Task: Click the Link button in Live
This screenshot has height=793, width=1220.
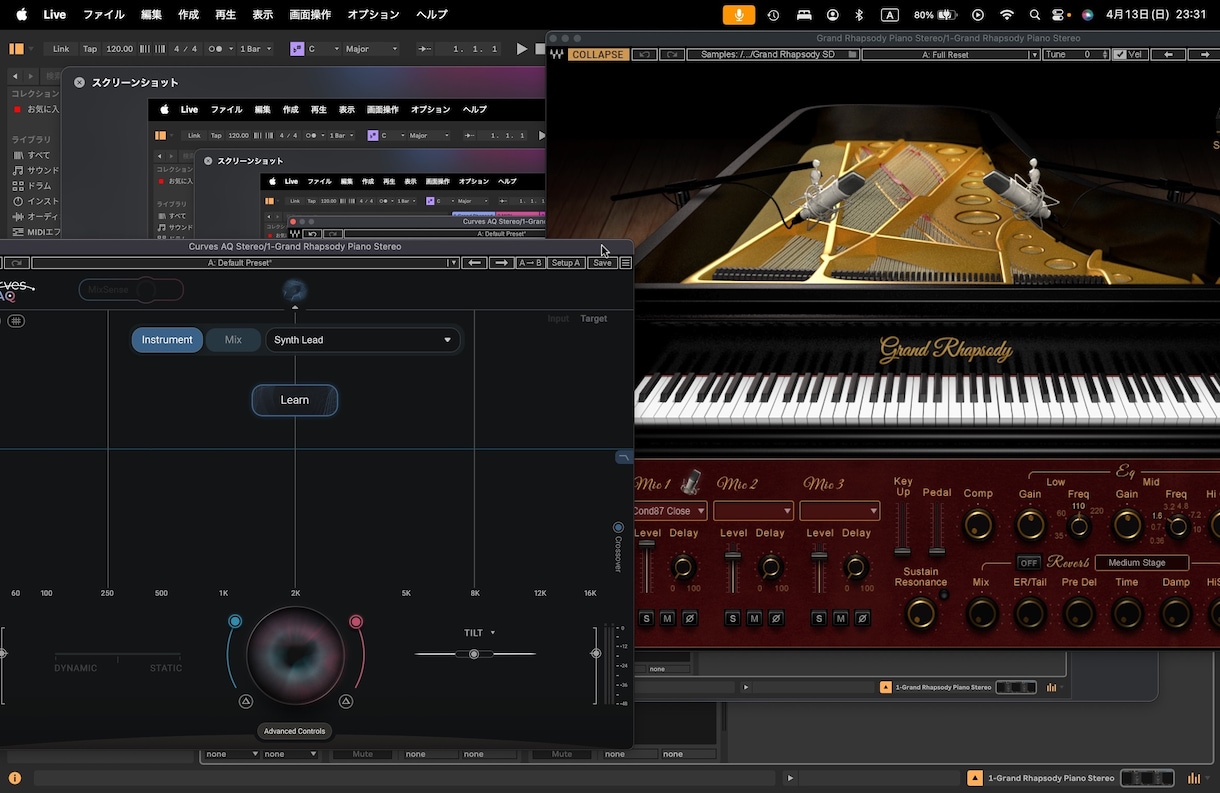Action: click(61, 49)
